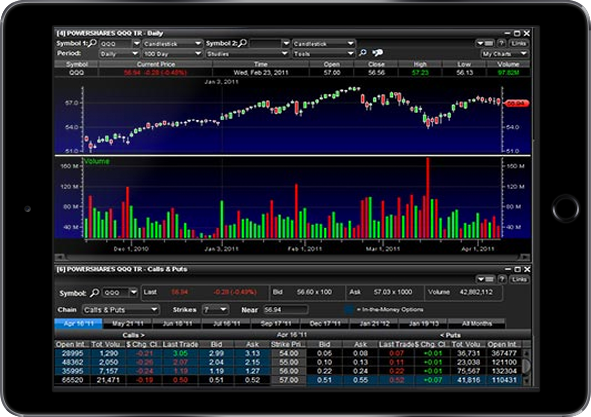Click the calls Last Trade value 3.05

[180, 353]
